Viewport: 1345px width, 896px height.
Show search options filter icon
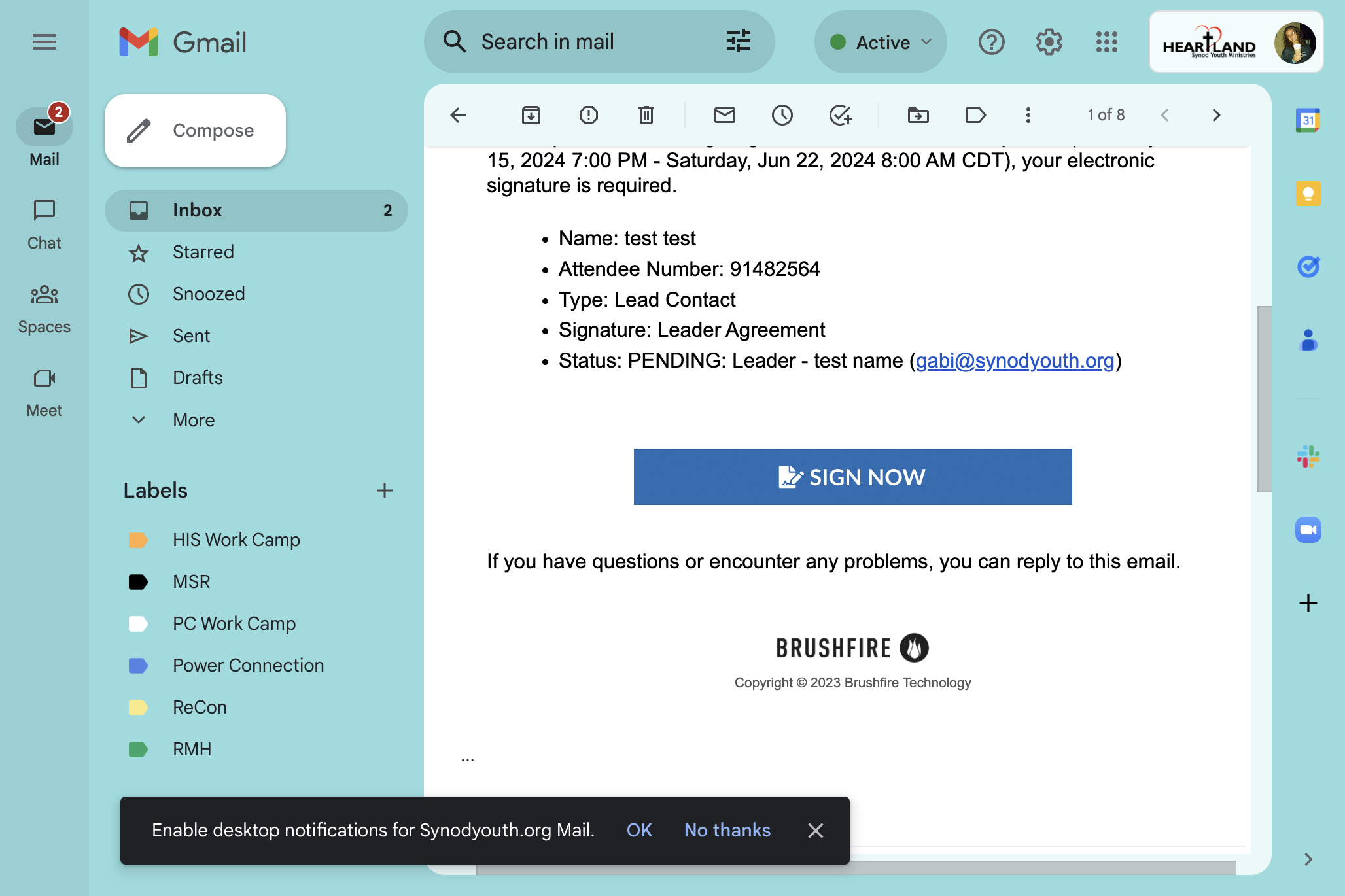click(739, 41)
